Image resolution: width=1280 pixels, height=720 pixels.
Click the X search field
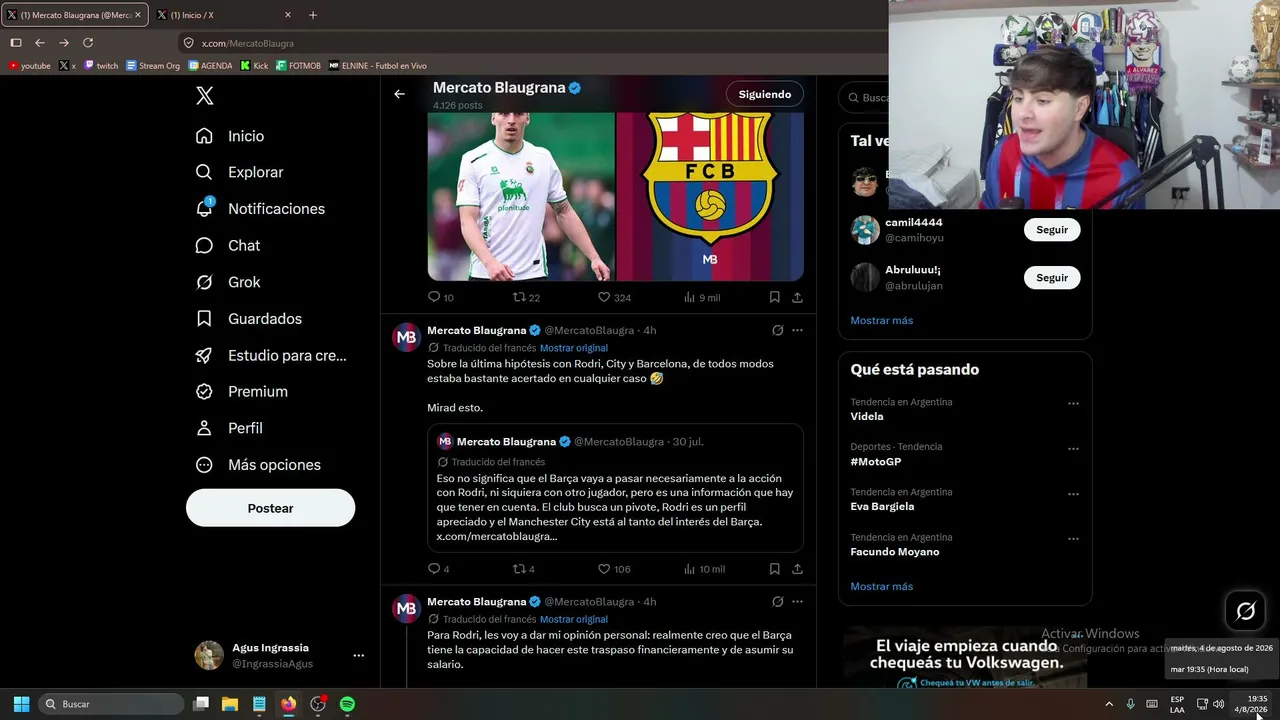click(866, 98)
